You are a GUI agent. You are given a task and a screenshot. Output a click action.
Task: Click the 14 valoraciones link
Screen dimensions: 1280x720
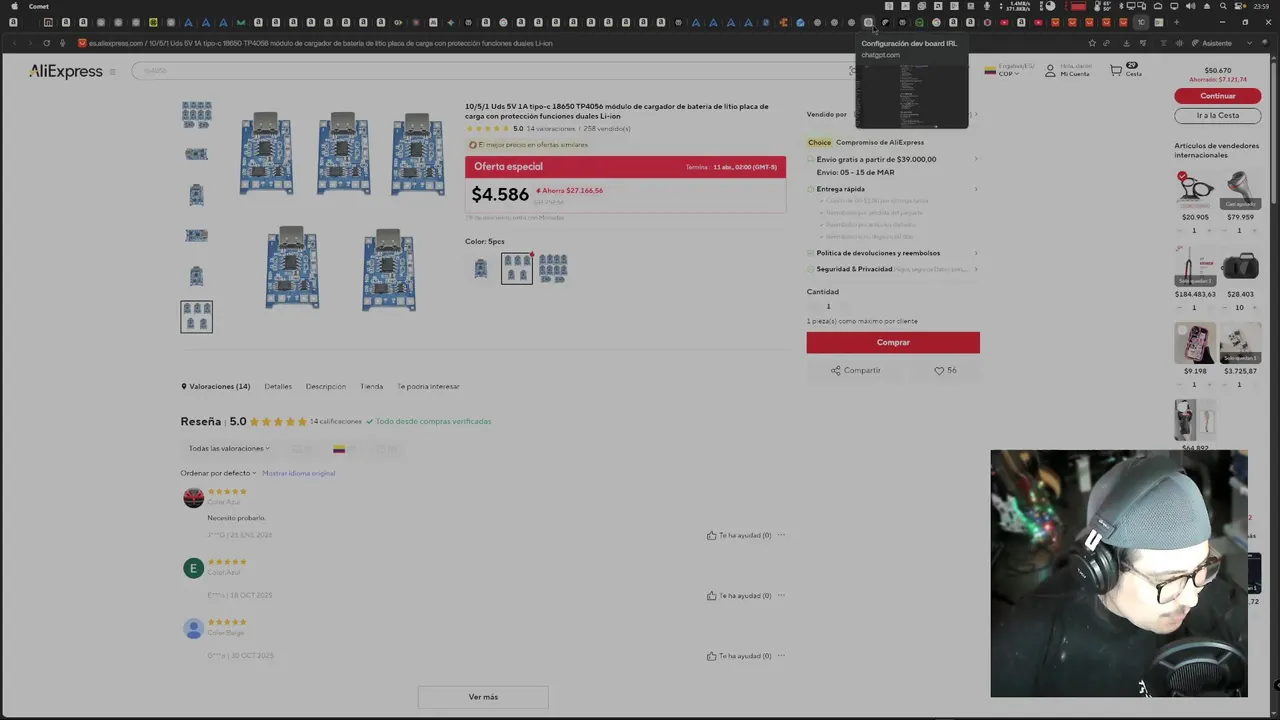click(551, 129)
